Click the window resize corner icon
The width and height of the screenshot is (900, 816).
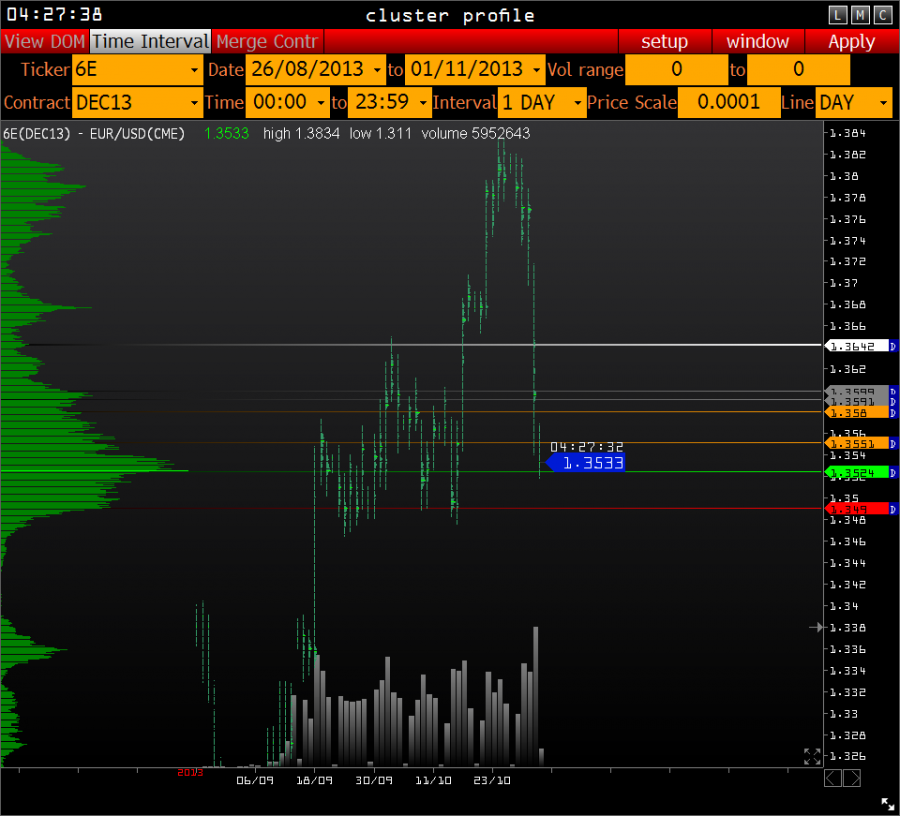coord(887,803)
